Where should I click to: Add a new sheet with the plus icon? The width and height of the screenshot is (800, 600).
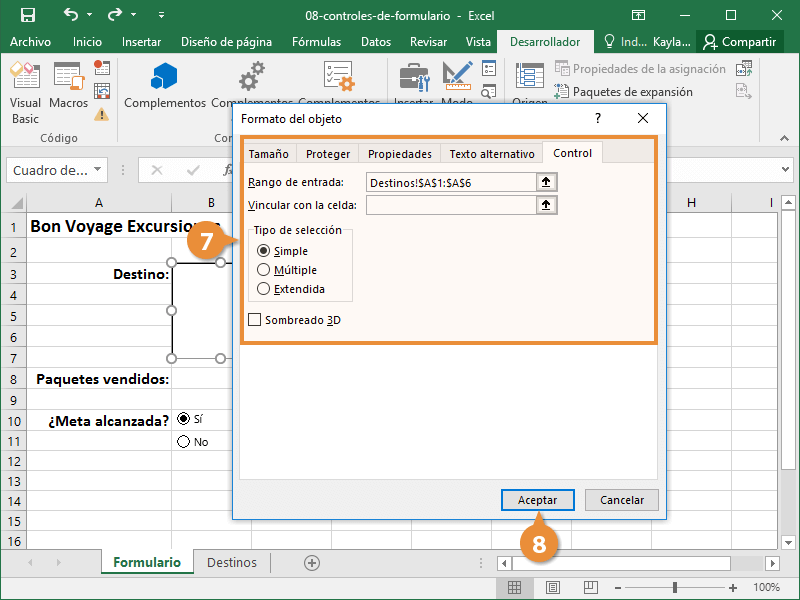[x=312, y=563]
